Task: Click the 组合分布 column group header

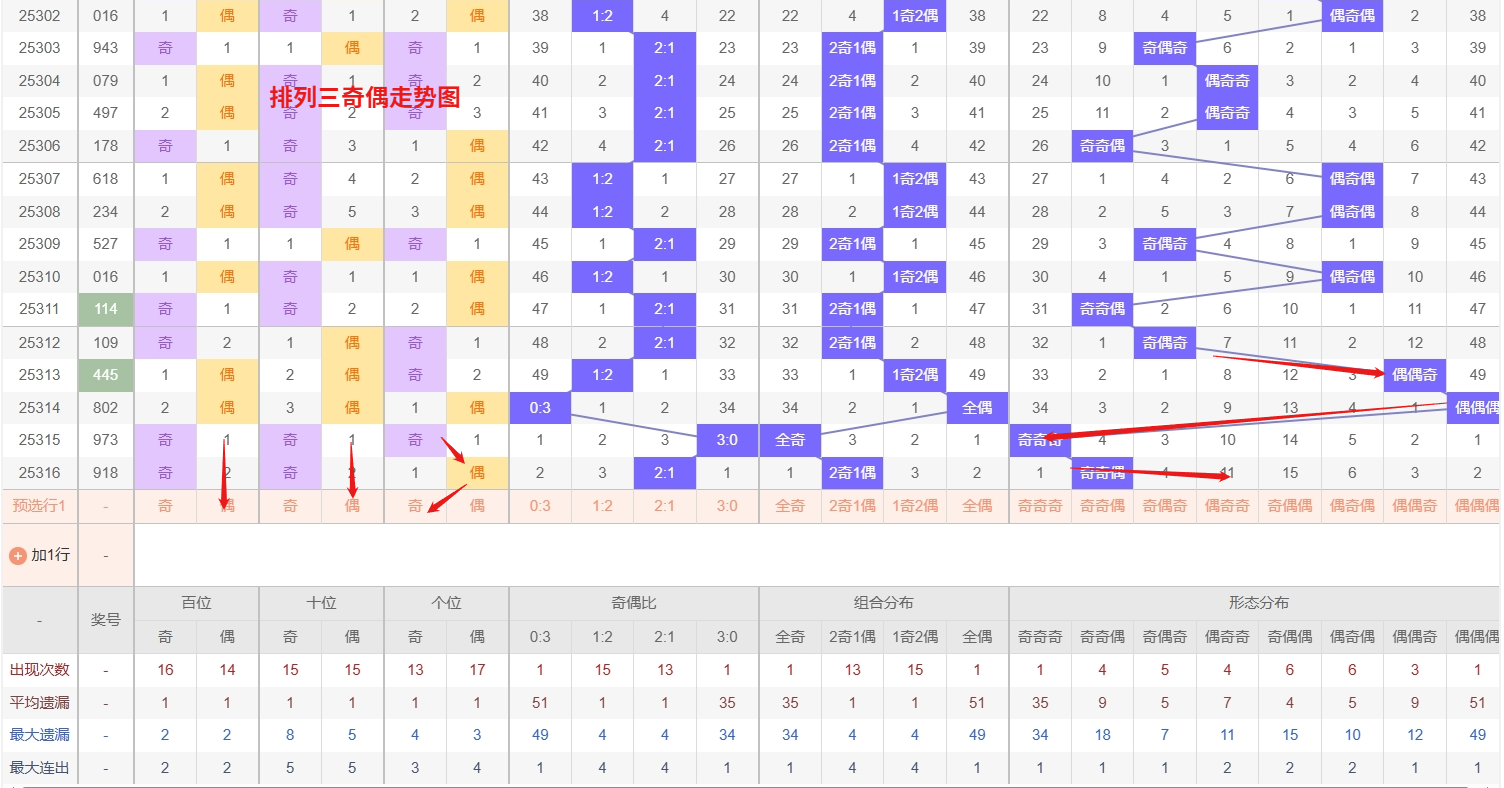Action: point(883,603)
